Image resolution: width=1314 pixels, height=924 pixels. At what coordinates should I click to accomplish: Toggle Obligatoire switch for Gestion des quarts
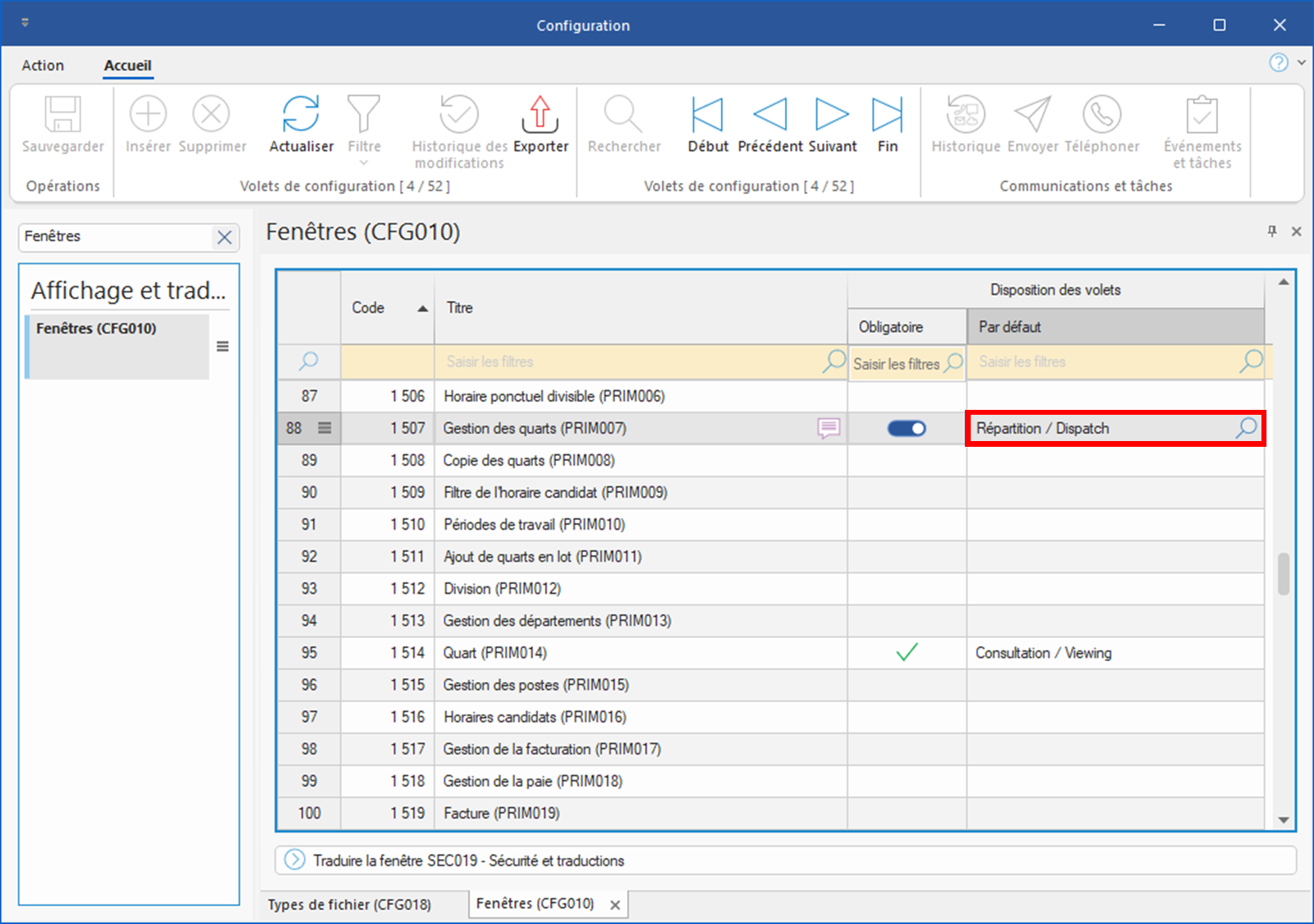coord(907,429)
